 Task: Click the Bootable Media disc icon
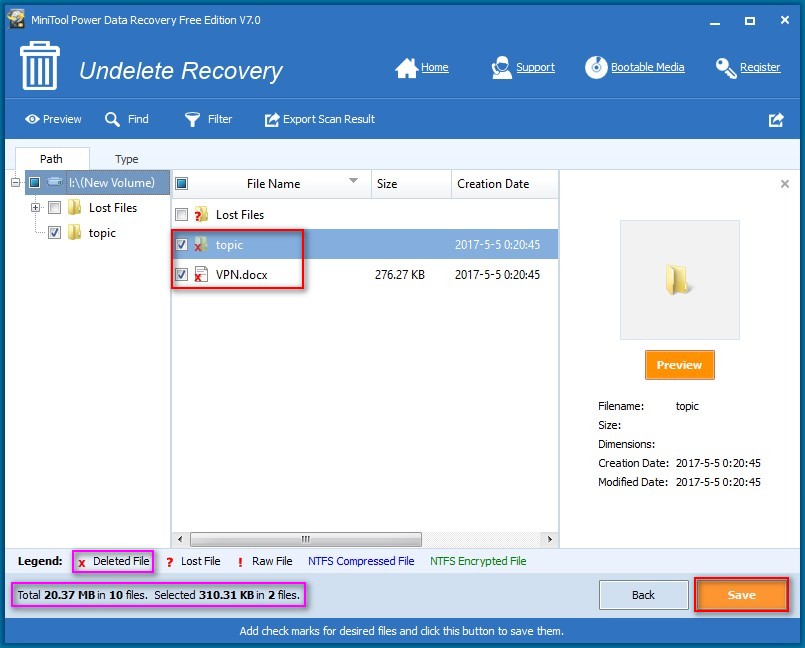pos(596,67)
